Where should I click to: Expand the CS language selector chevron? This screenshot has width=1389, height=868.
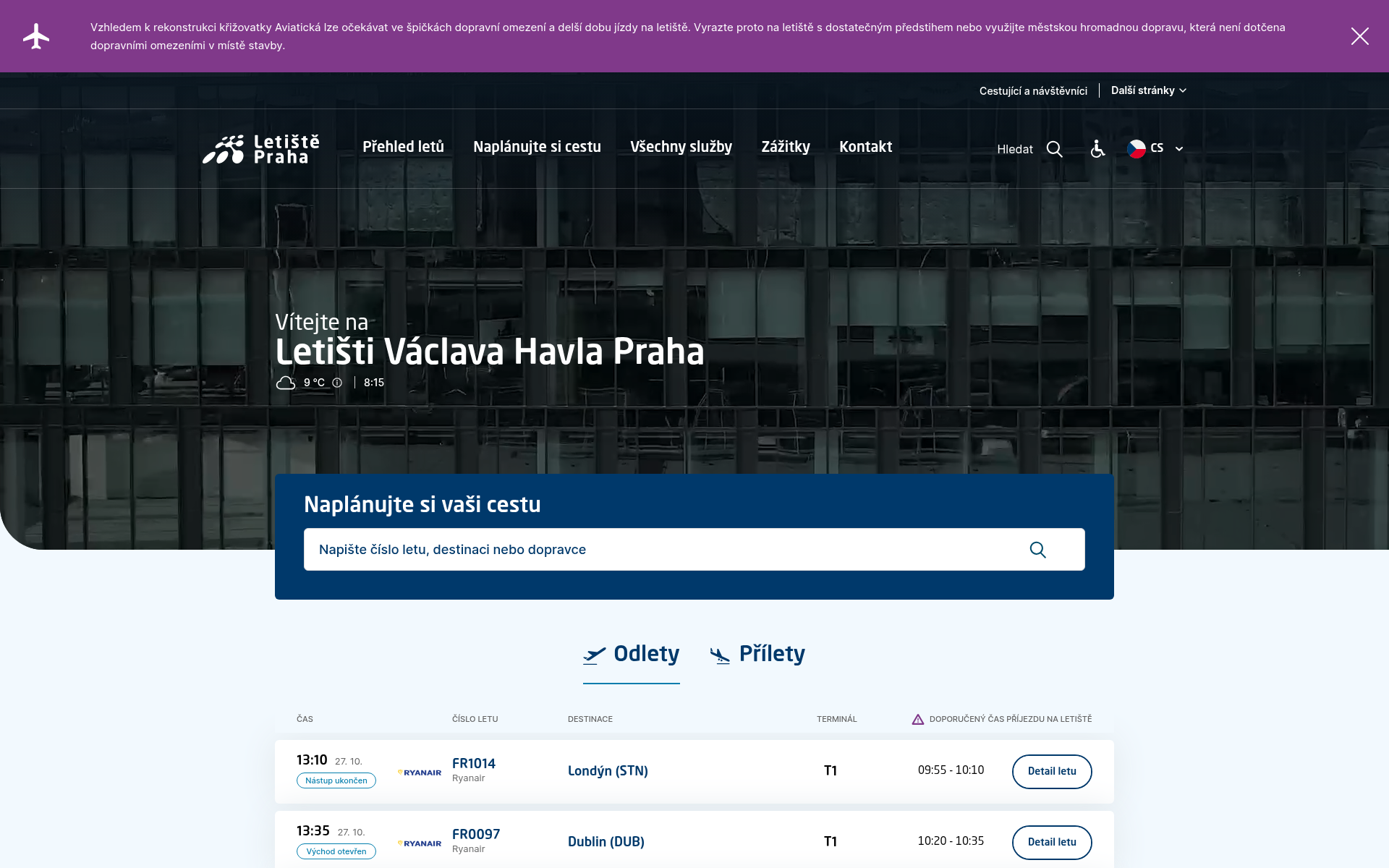[1179, 149]
